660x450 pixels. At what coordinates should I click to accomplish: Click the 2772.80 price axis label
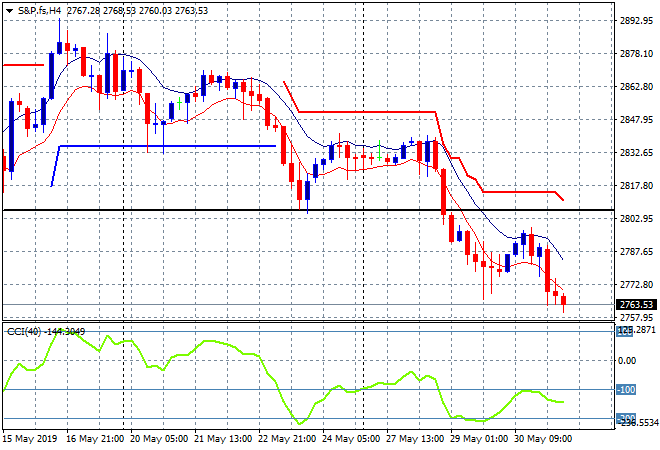636,285
